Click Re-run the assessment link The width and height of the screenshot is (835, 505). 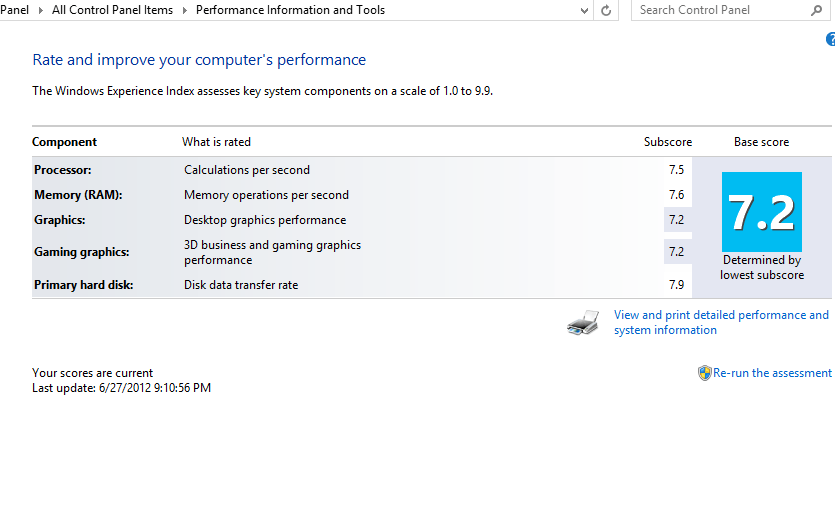[772, 373]
